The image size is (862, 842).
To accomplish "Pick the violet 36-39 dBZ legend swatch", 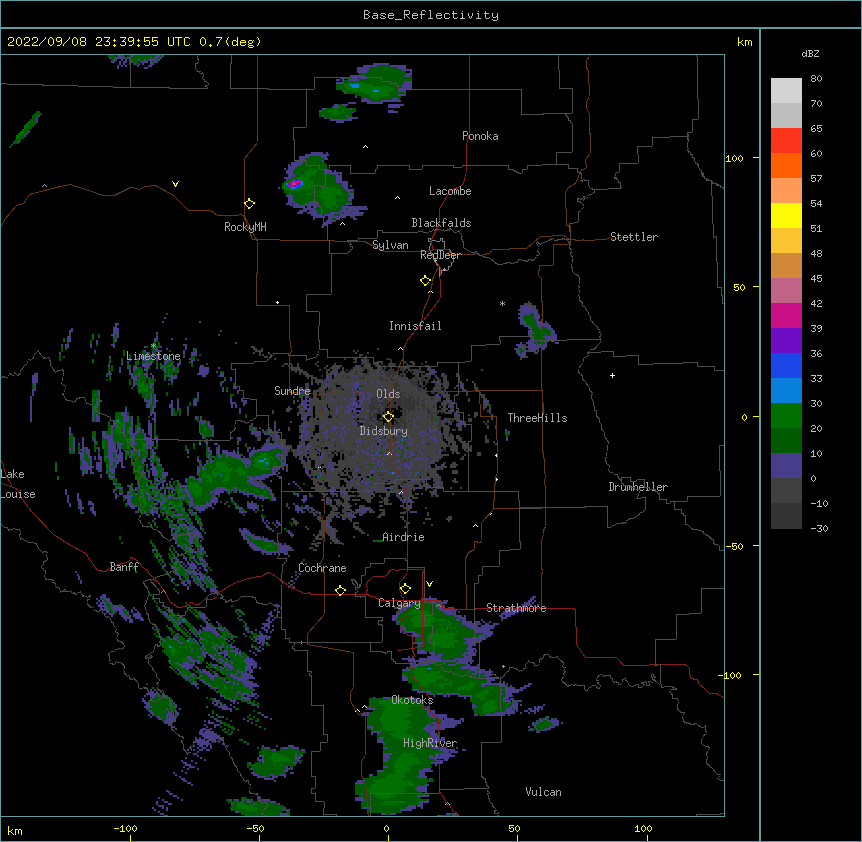I will point(786,341).
